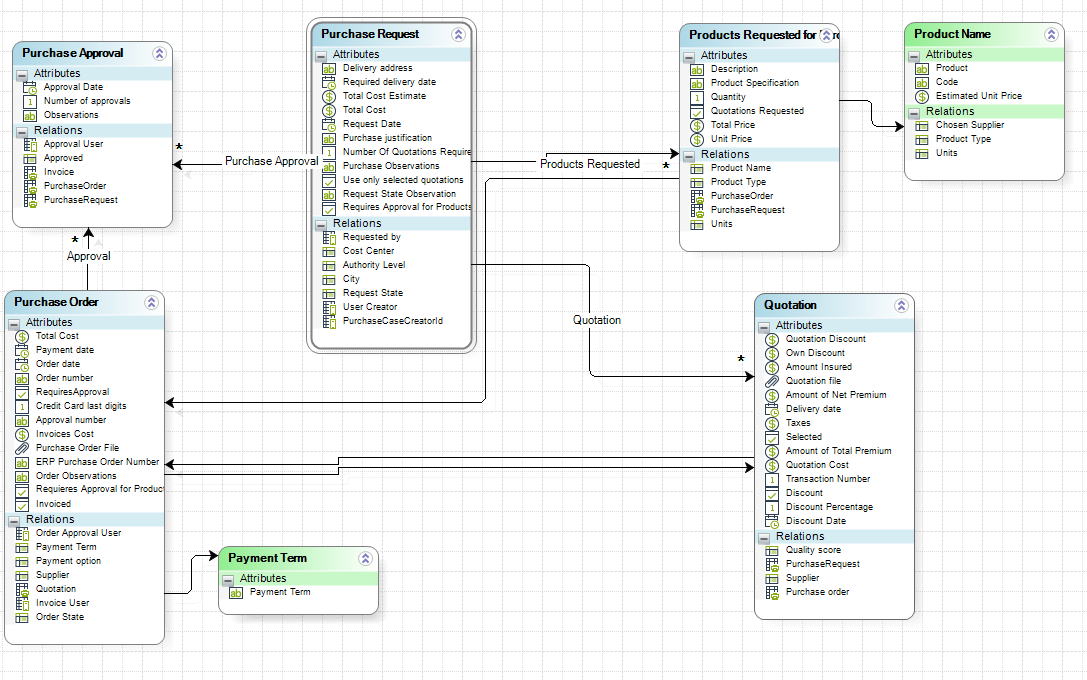Click the Cost Center table icon
Viewport: 1087px width, 680px height.
(x=329, y=252)
